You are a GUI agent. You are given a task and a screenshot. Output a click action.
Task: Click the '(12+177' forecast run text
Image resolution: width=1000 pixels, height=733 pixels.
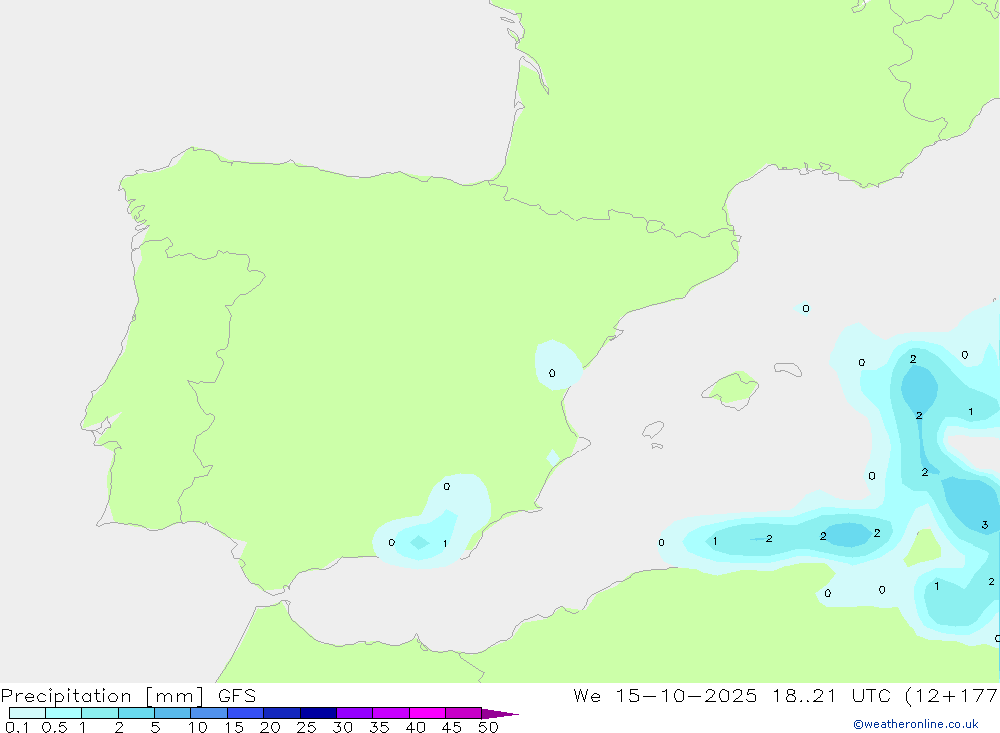point(952,695)
